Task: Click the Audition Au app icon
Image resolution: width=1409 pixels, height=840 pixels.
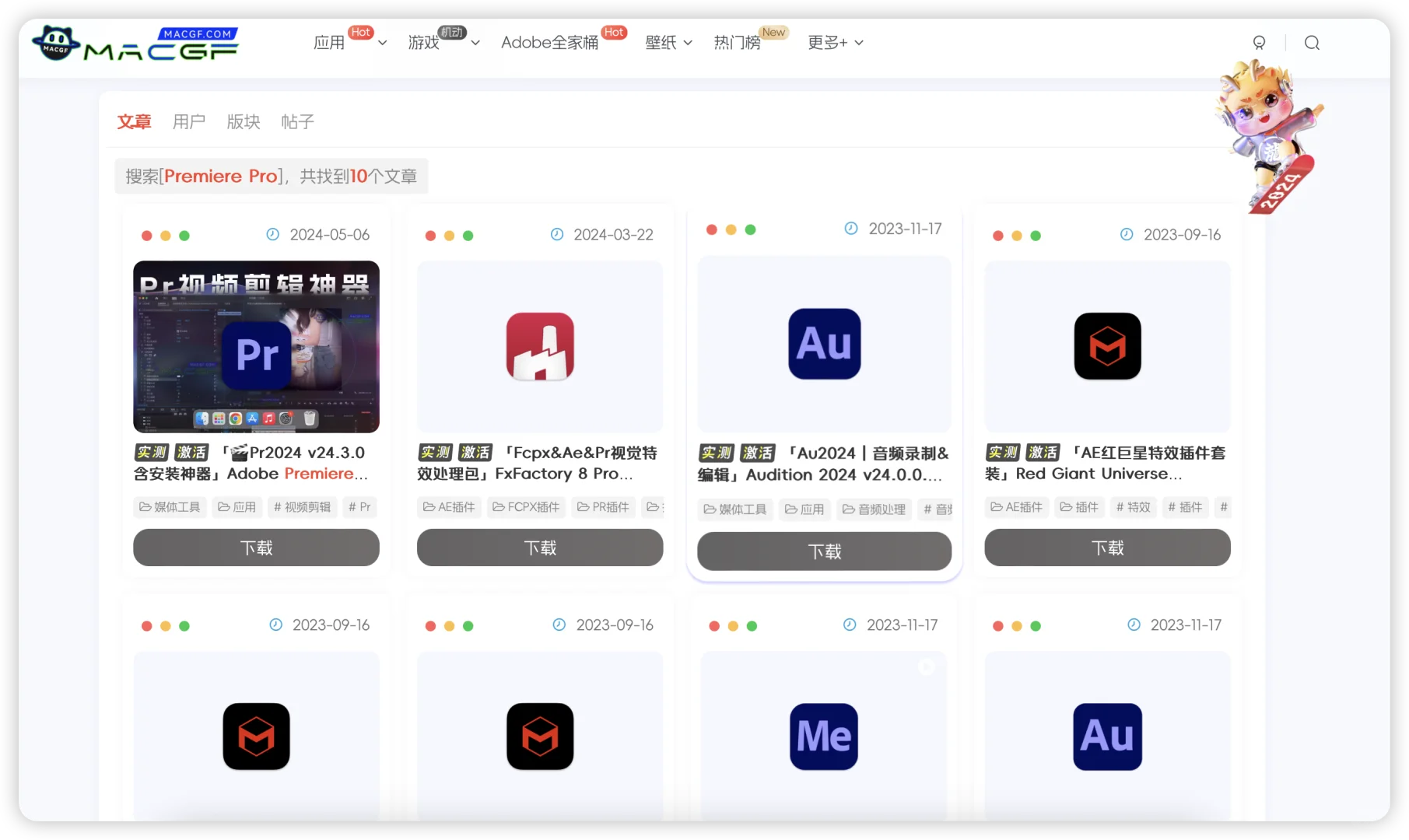Action: tap(823, 344)
